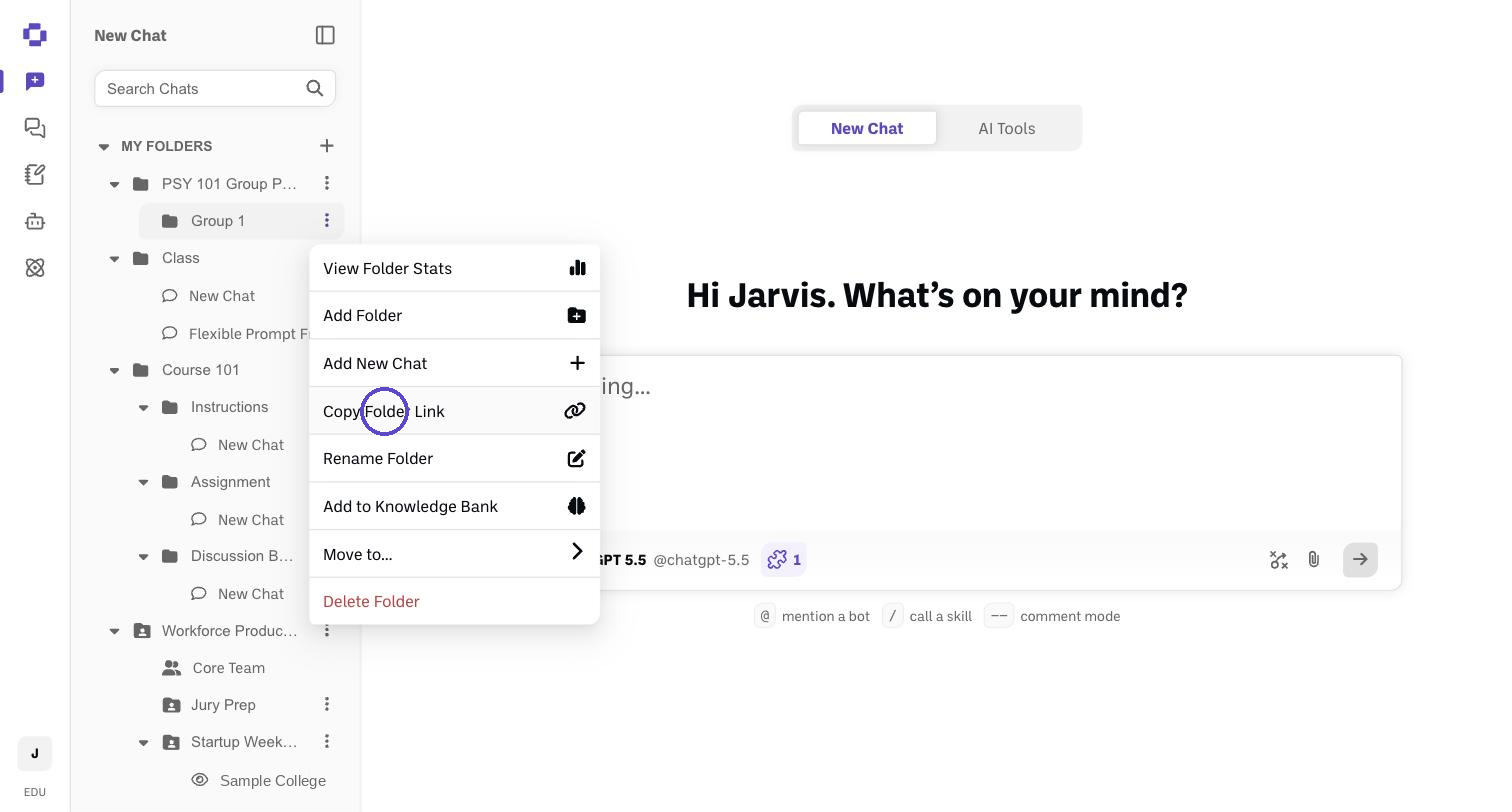This screenshot has width=1512, height=812.
Task: Choose View Folder Stats from the menu
Action: pos(455,268)
